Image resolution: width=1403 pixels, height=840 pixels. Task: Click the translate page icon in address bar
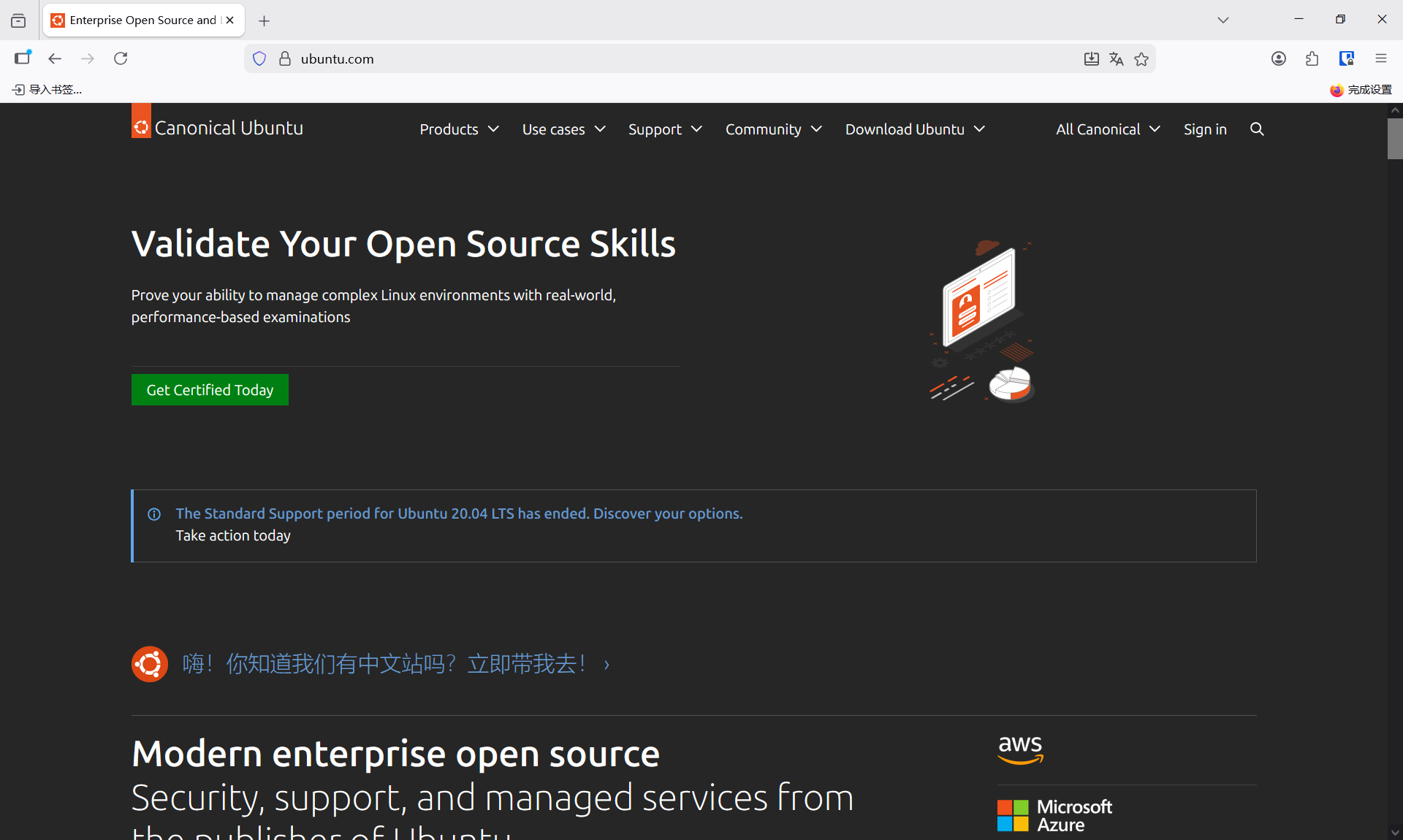[x=1116, y=59]
